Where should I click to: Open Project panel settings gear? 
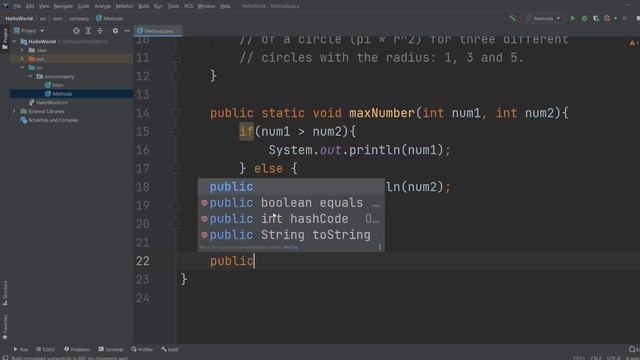coord(115,31)
